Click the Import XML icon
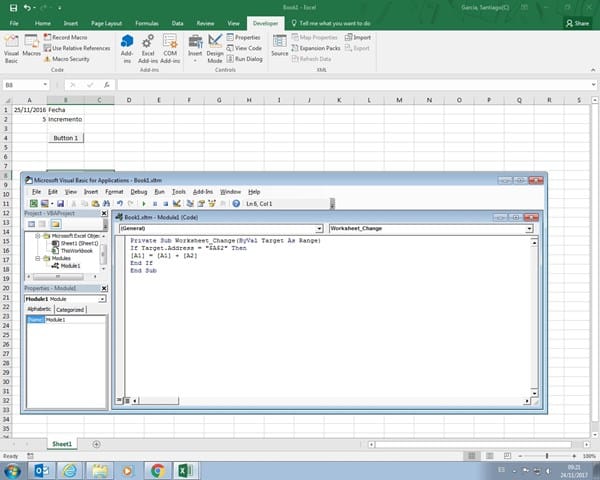Viewport: 600px width, 480px height. point(359,37)
